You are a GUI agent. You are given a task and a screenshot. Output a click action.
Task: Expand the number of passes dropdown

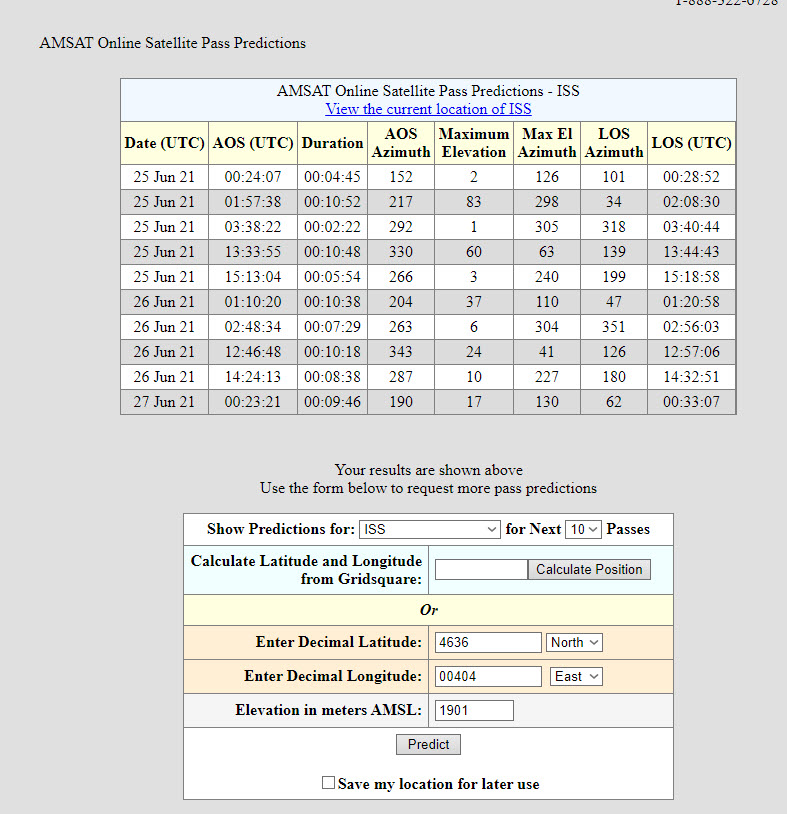pyautogui.click(x=583, y=529)
